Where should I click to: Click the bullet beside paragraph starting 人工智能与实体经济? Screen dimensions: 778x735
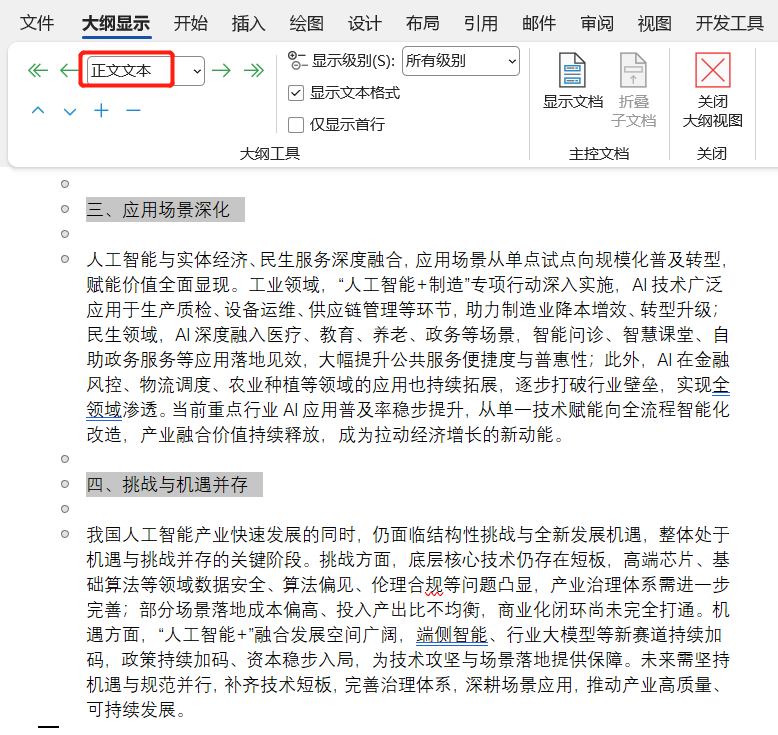pos(65,259)
